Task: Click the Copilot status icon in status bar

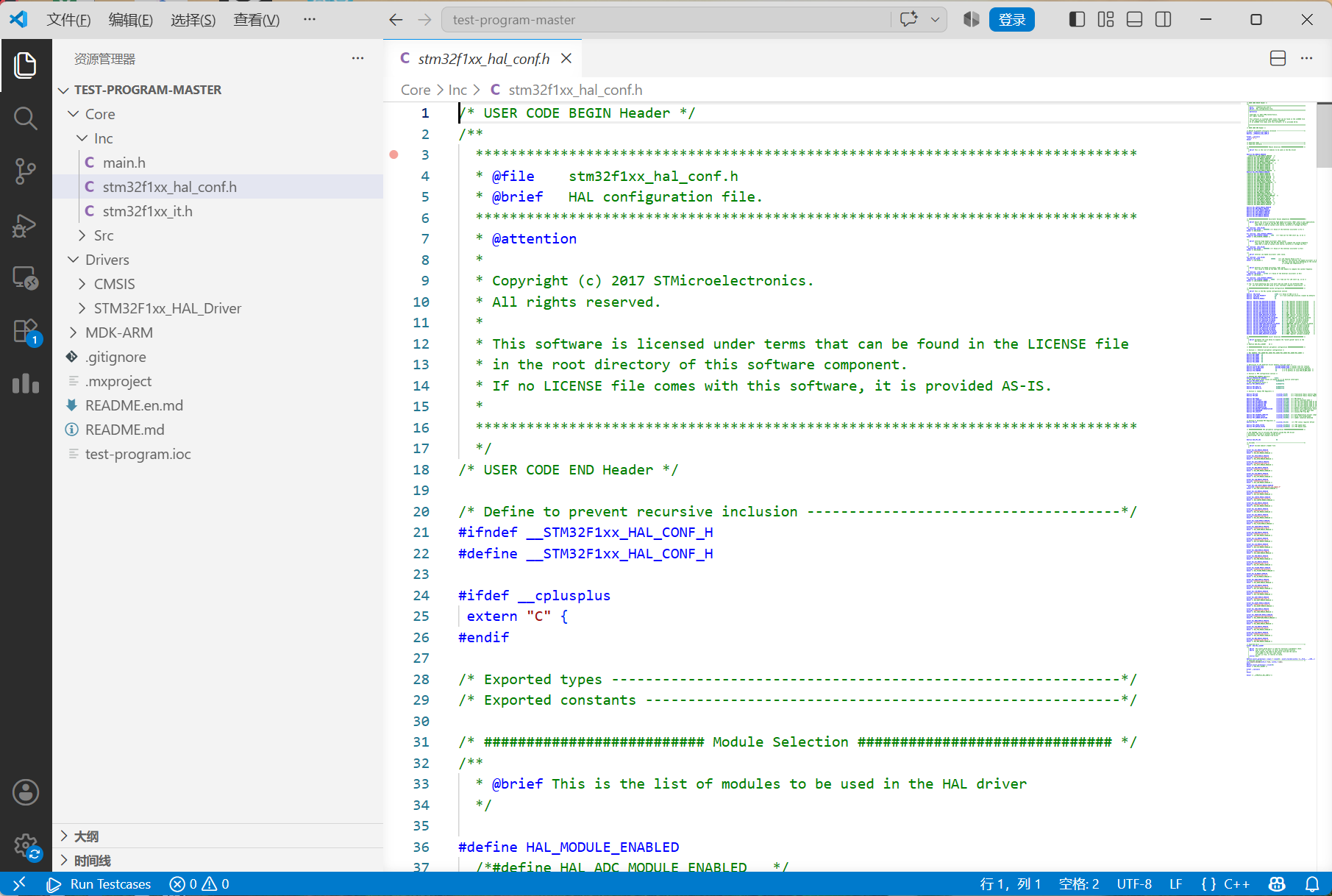Action: (x=1278, y=883)
